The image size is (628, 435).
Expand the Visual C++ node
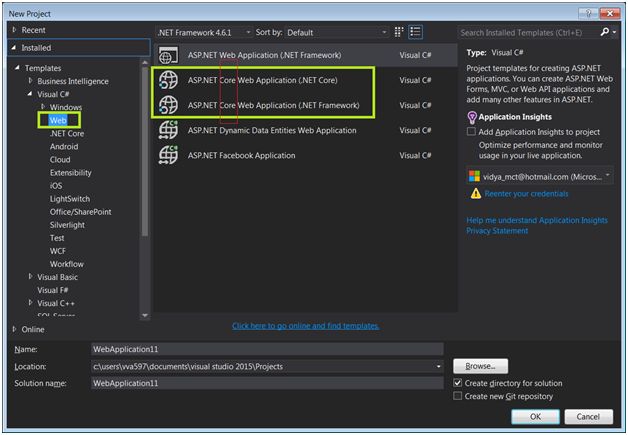[x=30, y=302]
